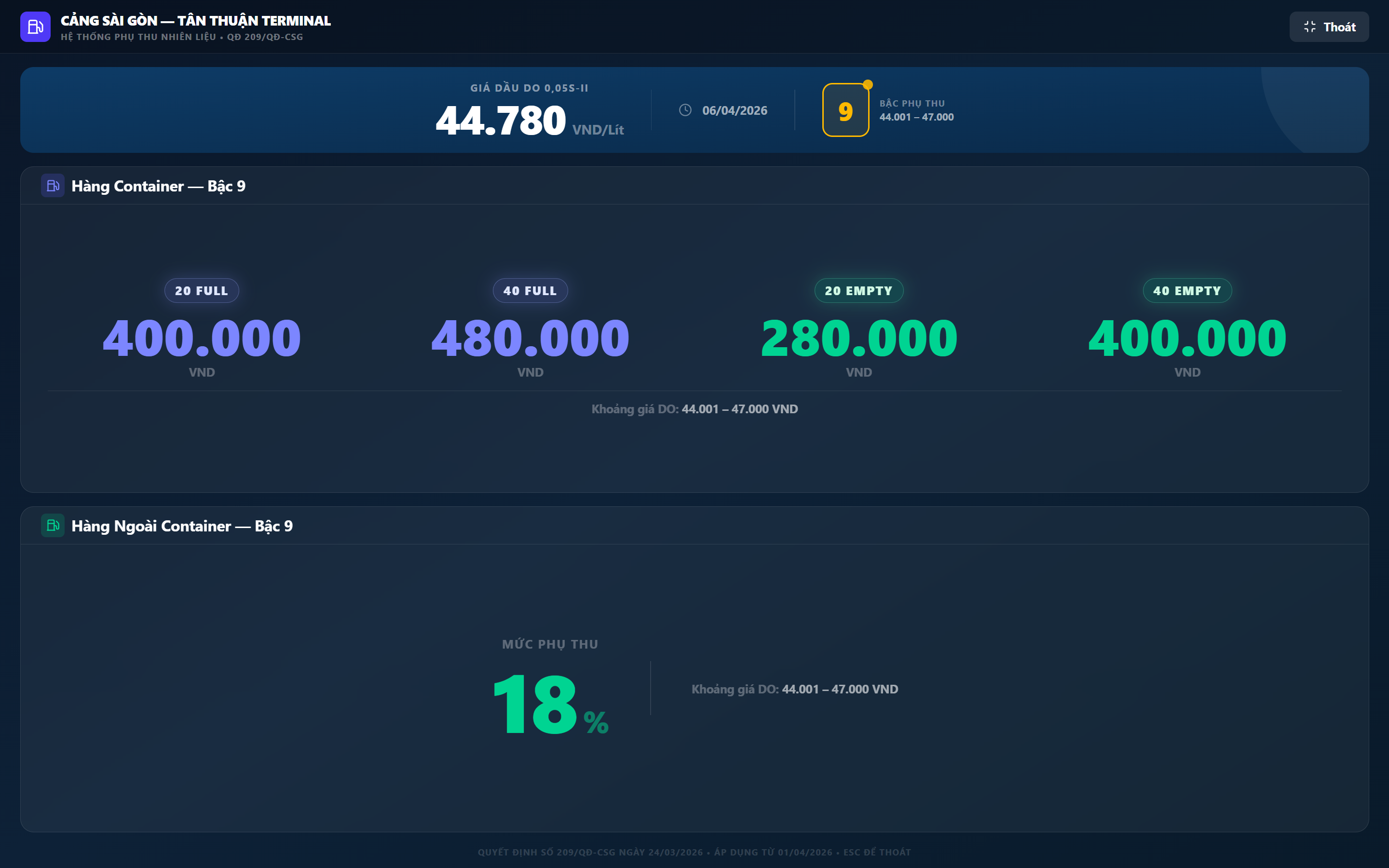Screen dimensions: 1389x868
Task: Click the green fuel icon beside Hàng Ngoài Container
Action: [x=53, y=525]
